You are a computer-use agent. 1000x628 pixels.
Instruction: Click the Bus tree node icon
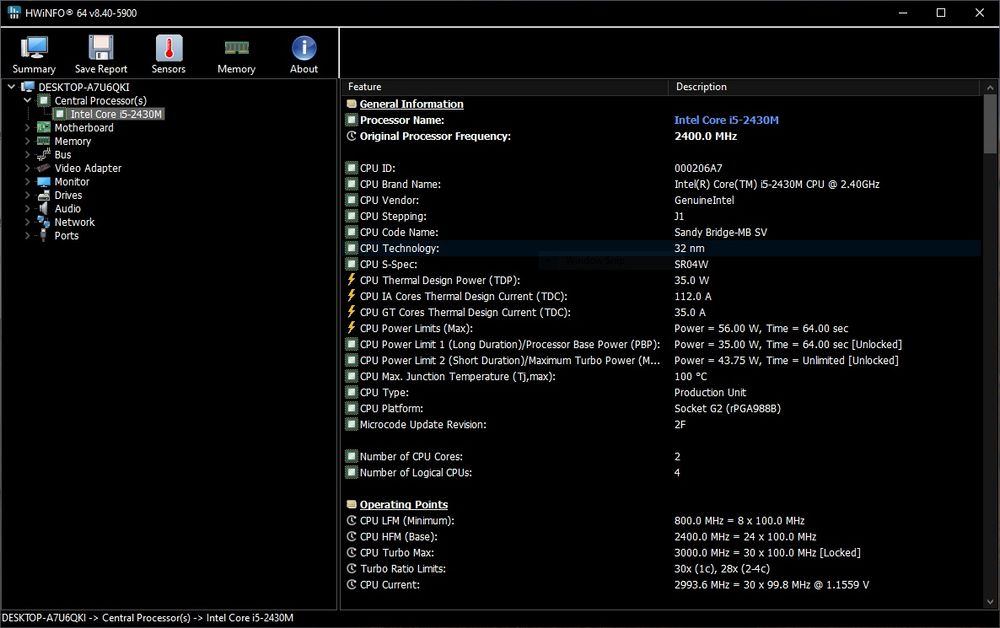click(43, 154)
